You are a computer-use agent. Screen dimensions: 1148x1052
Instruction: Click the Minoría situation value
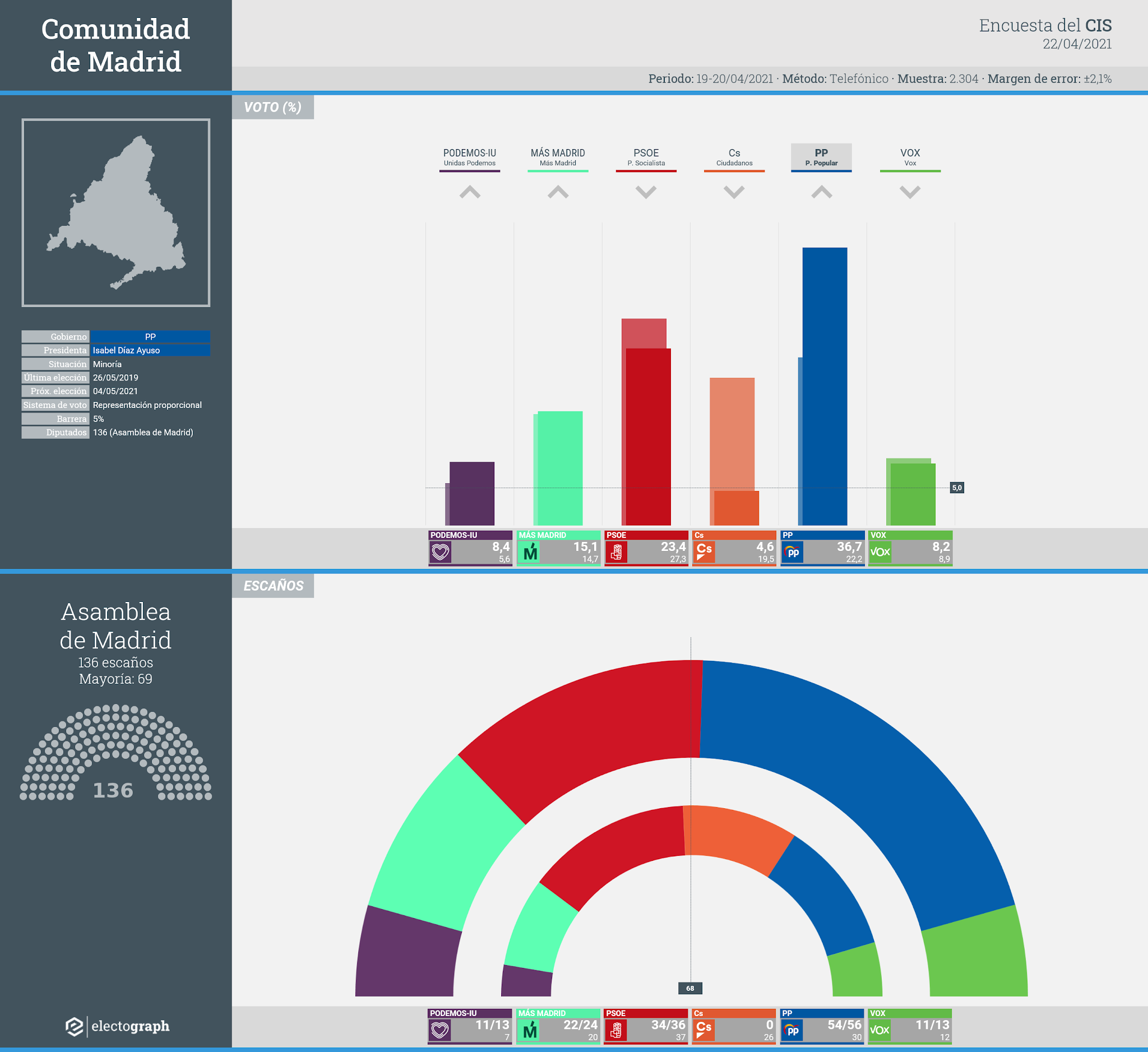pos(107,364)
